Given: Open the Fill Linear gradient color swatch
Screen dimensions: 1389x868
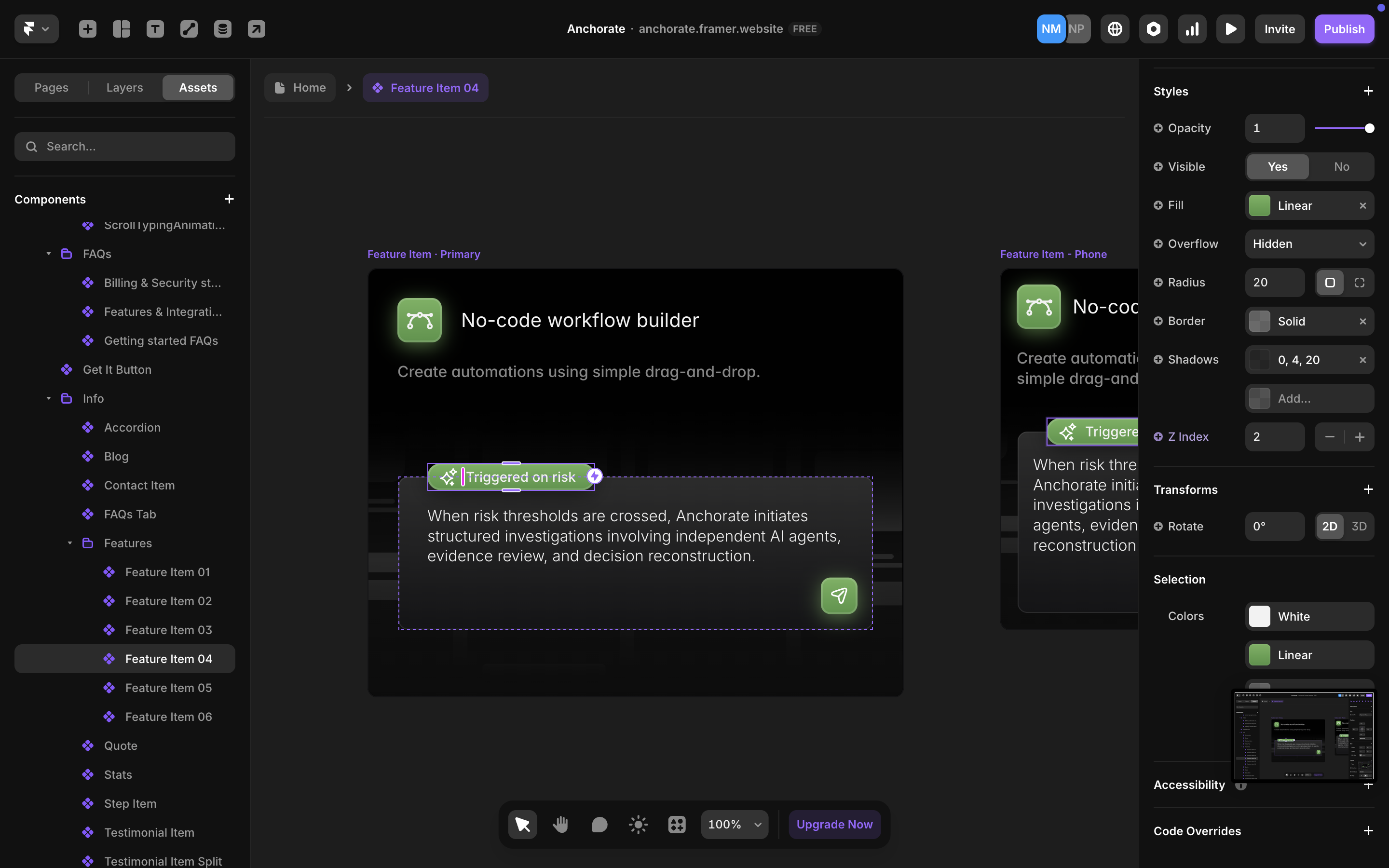Looking at the screenshot, I should tap(1260, 205).
